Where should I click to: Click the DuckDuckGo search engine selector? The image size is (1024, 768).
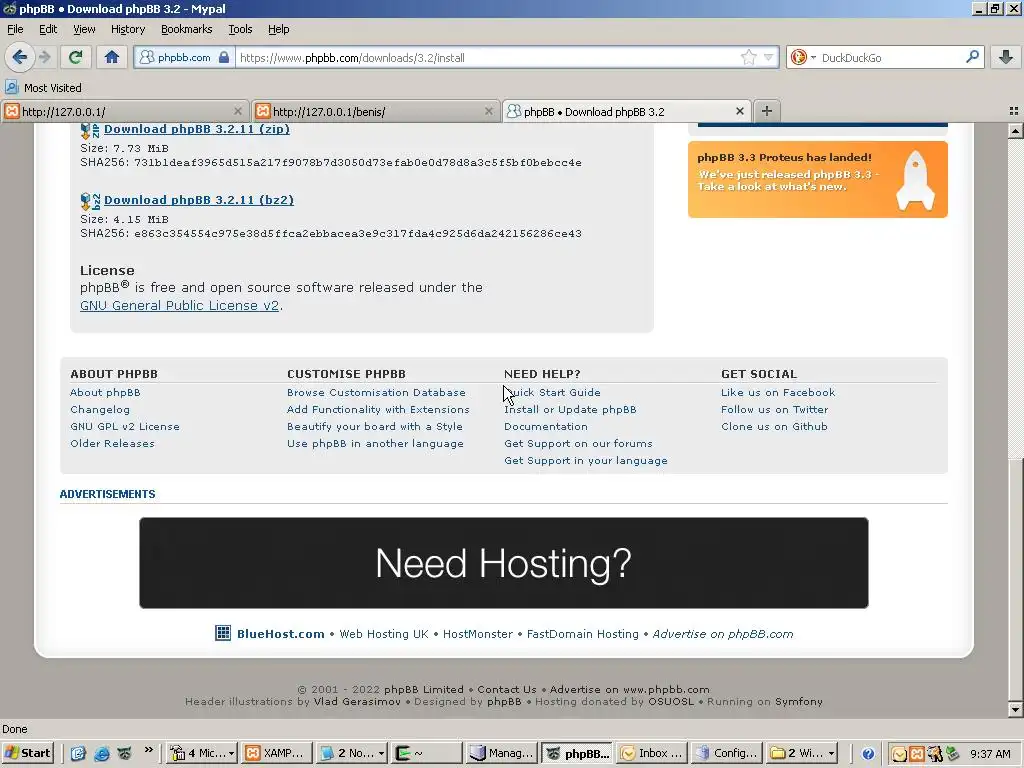pyautogui.click(x=803, y=57)
